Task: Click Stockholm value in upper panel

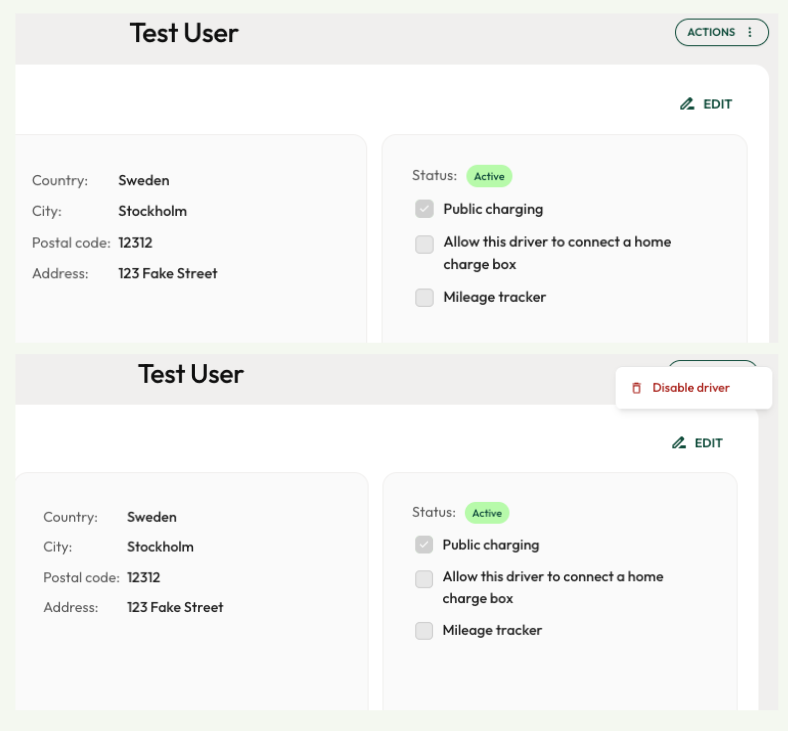Action: (153, 211)
